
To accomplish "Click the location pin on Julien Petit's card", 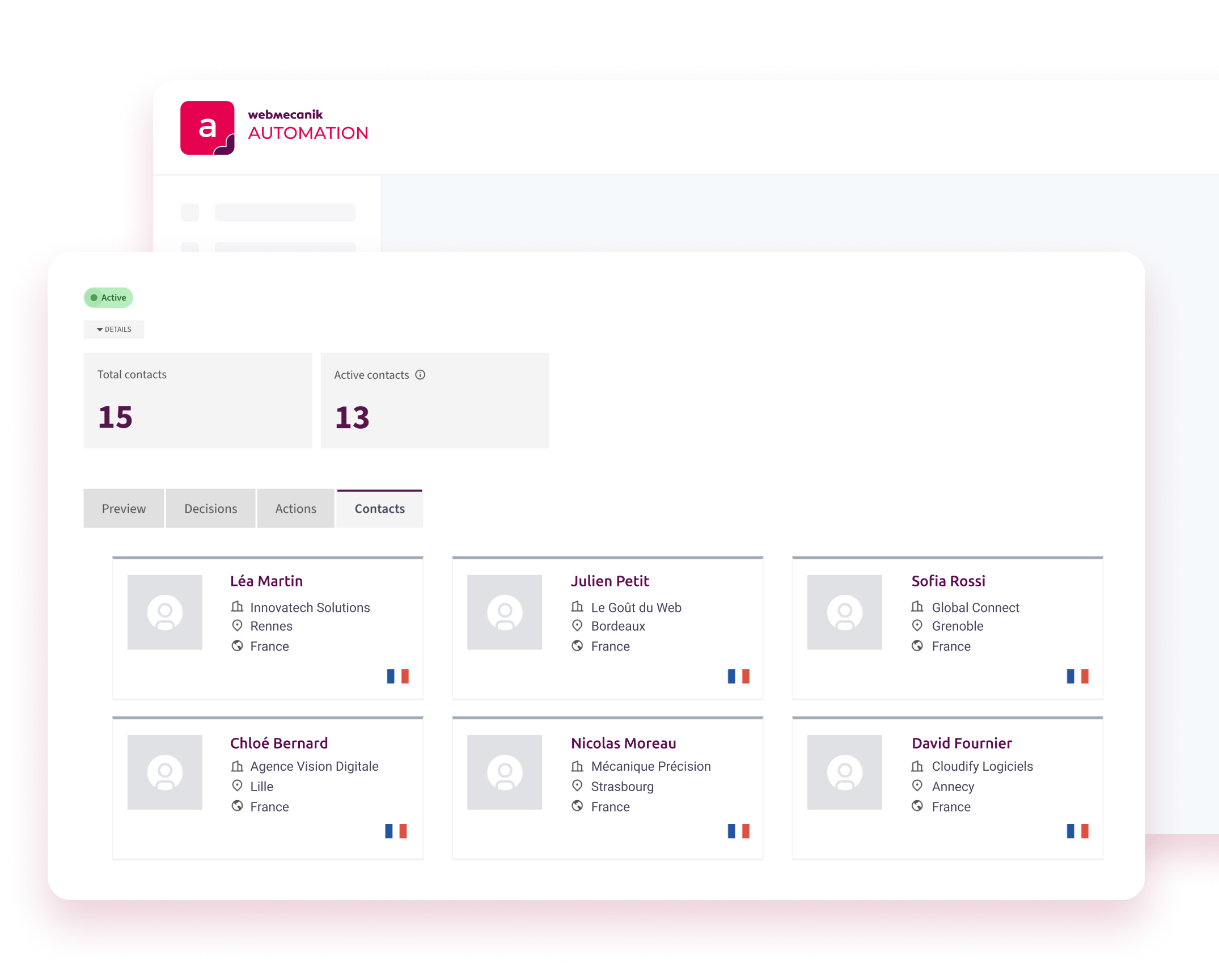I will tap(578, 626).
